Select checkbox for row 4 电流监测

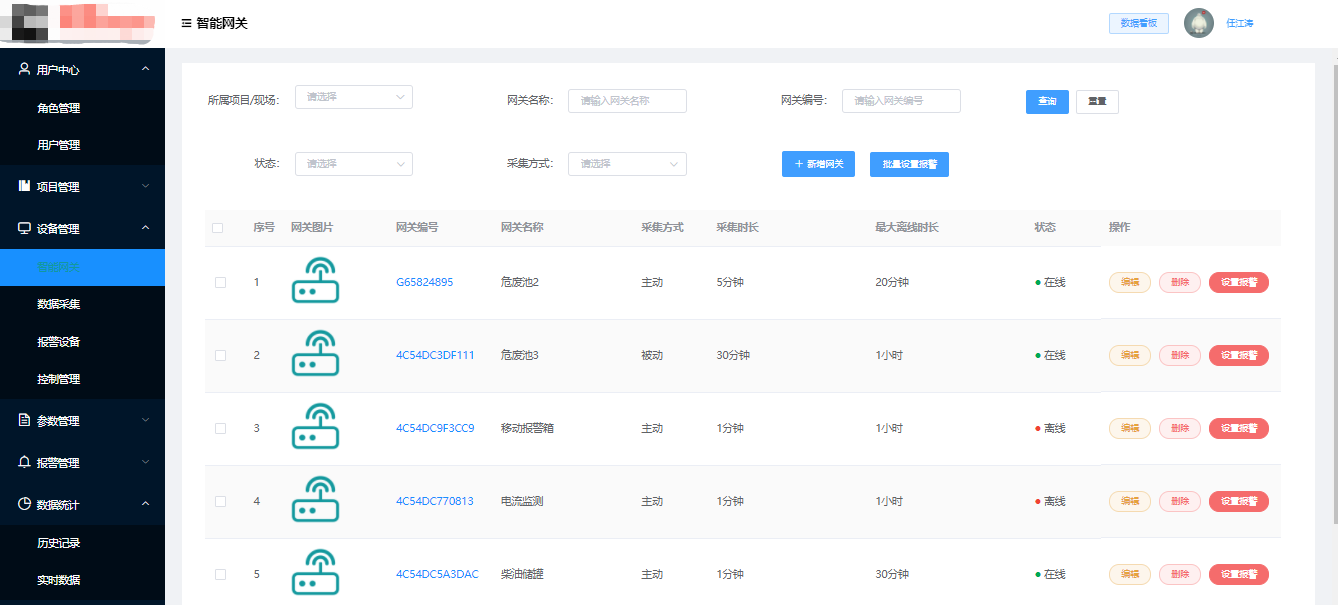point(220,501)
